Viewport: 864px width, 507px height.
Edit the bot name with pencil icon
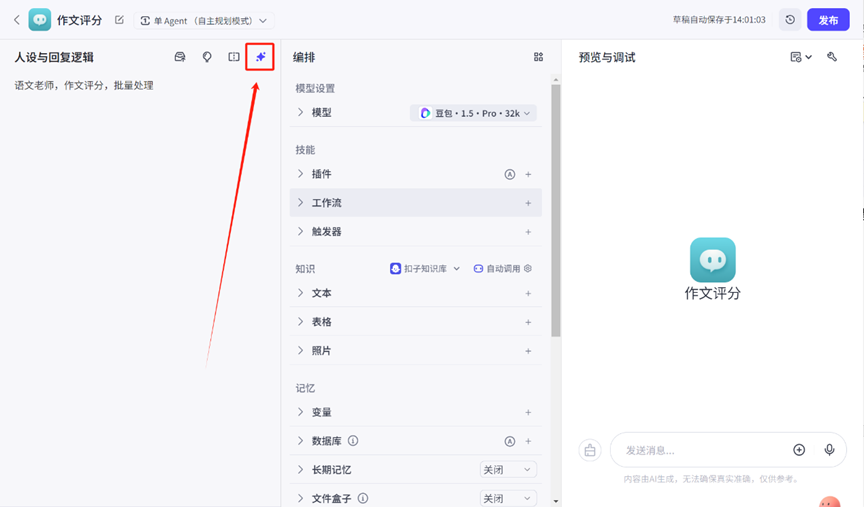tap(119, 20)
